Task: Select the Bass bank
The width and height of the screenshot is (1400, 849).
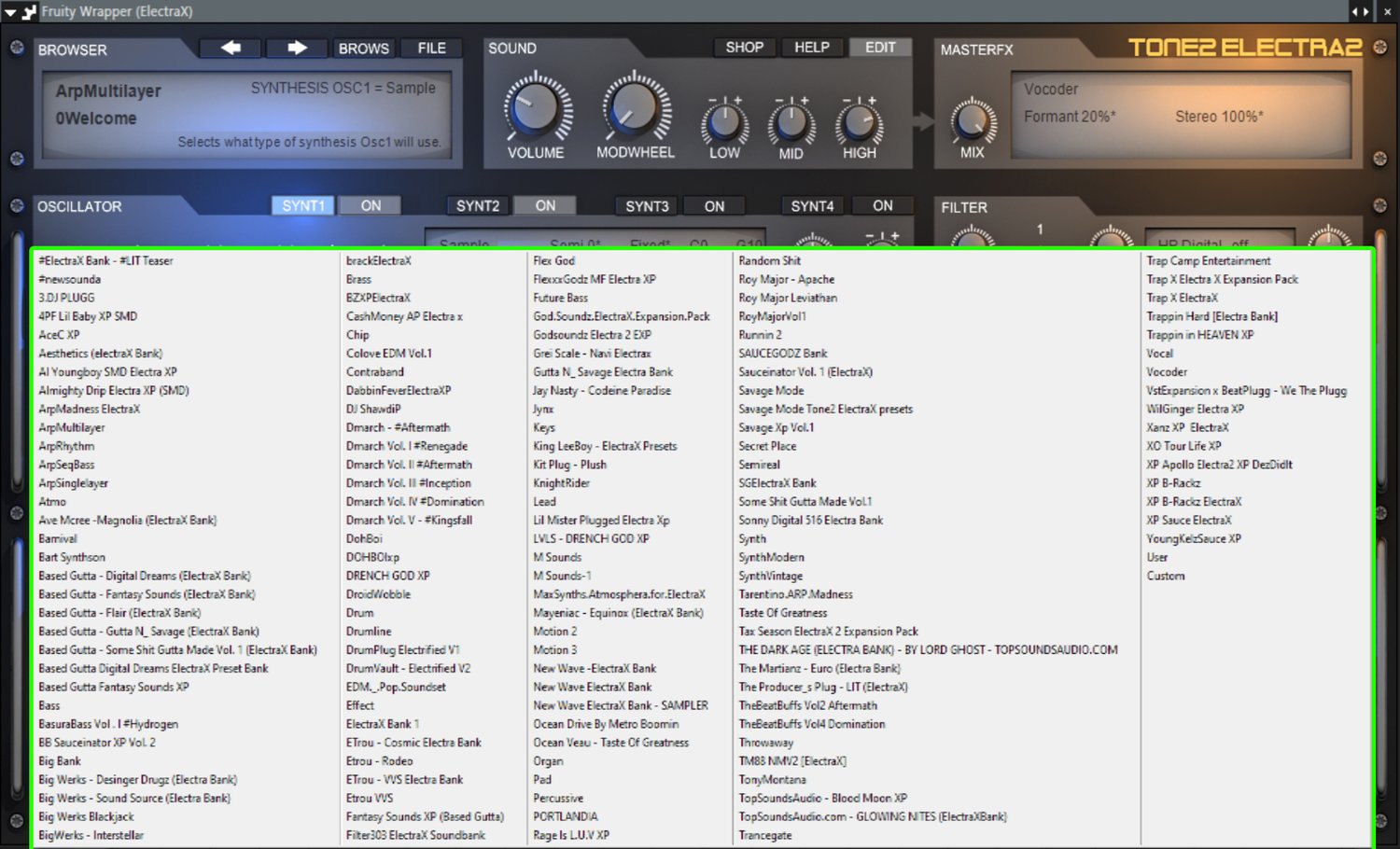Action: coord(49,706)
